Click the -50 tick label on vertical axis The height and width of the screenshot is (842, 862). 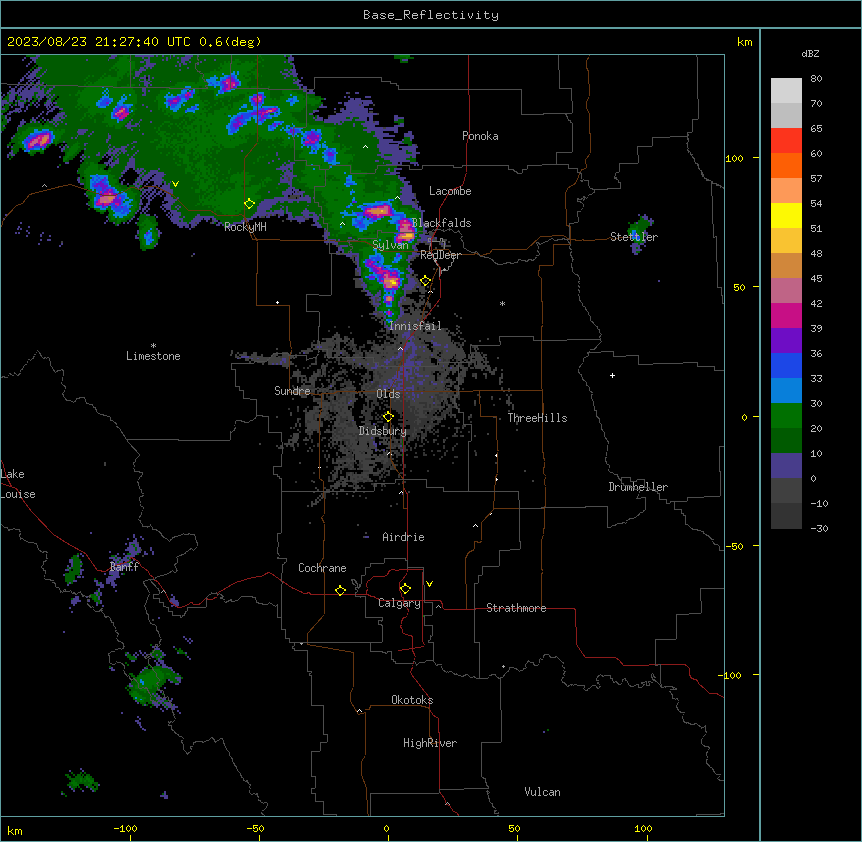(734, 546)
